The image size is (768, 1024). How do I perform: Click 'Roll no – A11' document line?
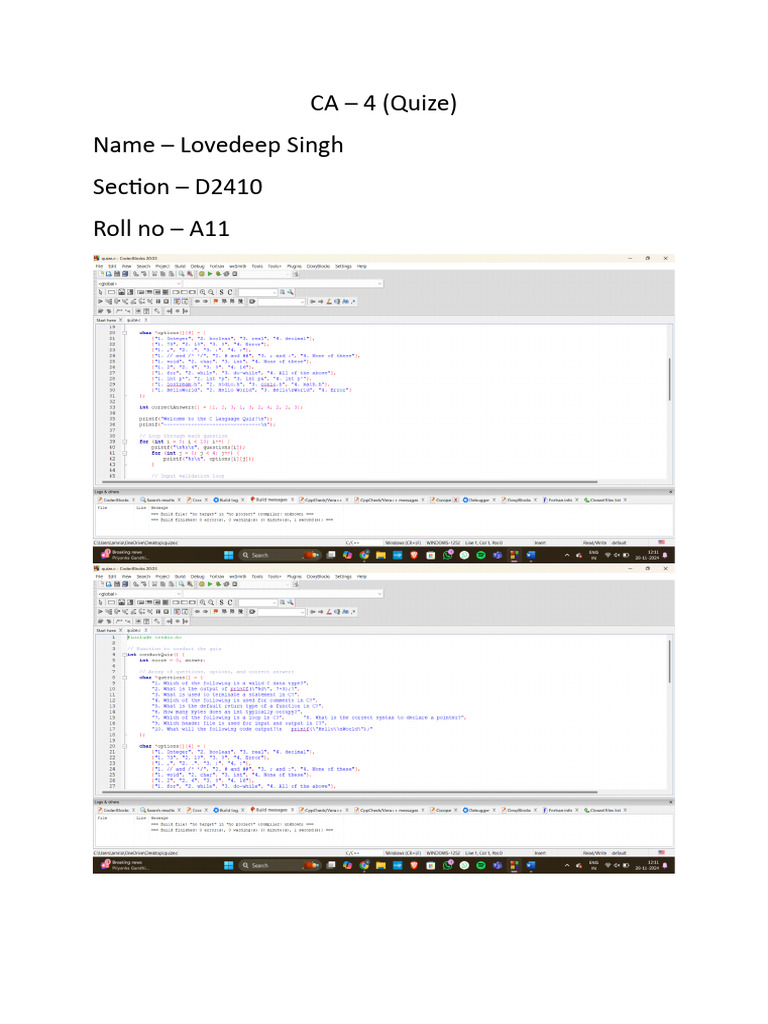pos(161,229)
